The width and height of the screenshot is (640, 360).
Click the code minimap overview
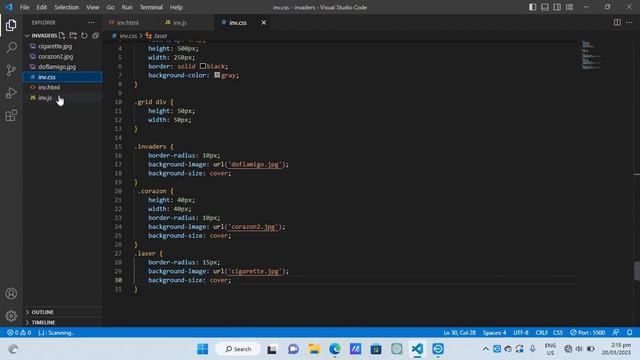(591, 55)
